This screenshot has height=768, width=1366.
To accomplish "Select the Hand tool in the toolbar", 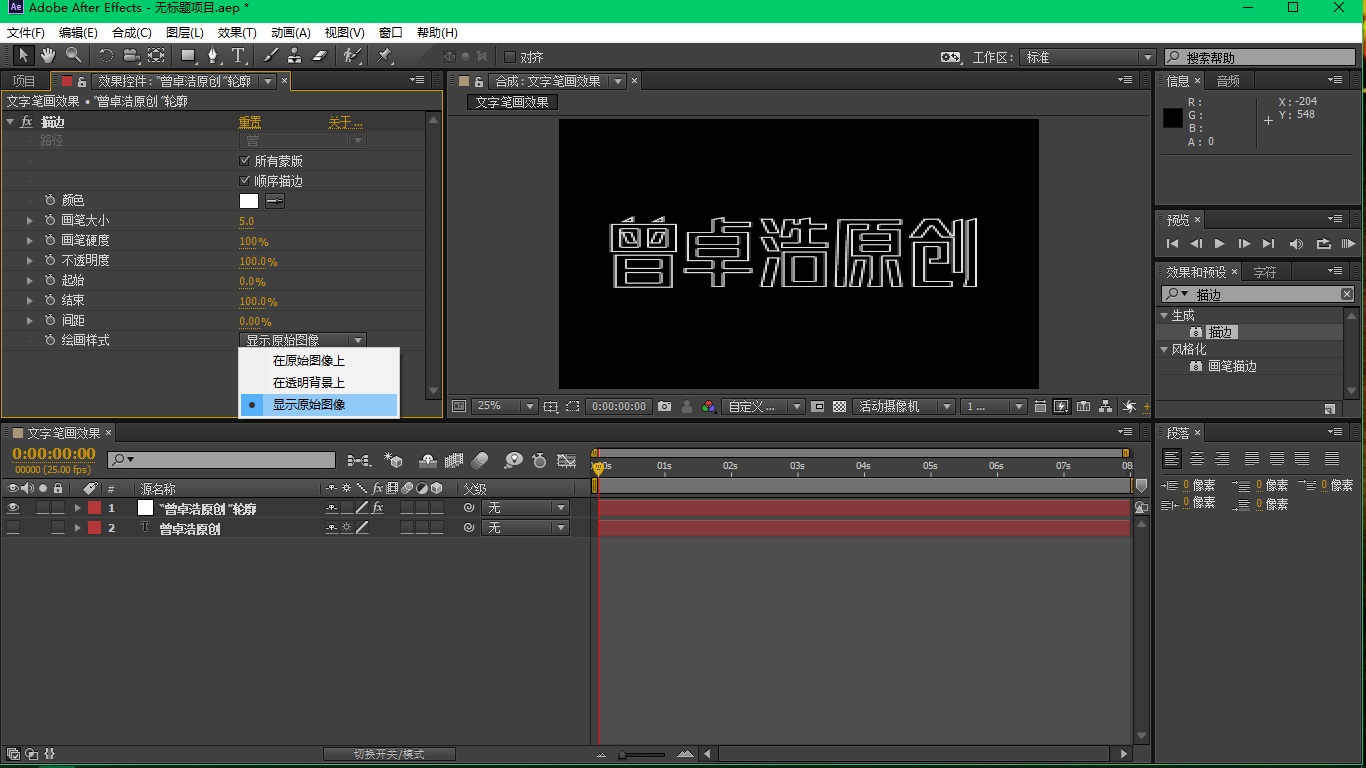I will (47, 56).
